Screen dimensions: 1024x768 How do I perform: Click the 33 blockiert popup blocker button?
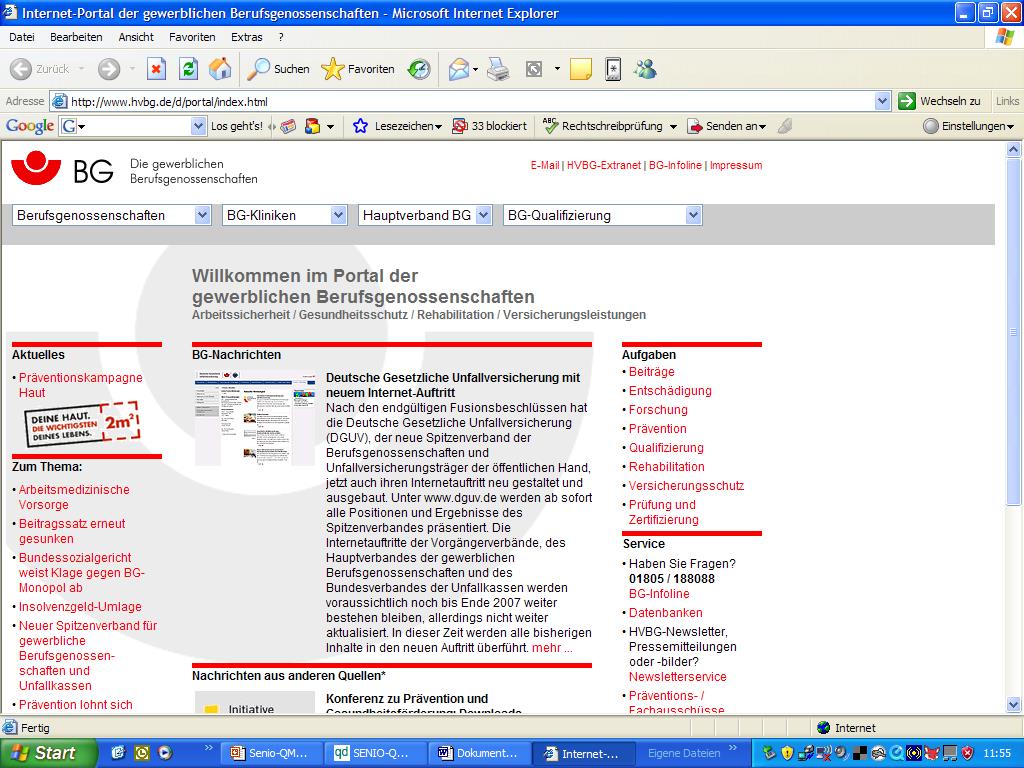[x=489, y=126]
